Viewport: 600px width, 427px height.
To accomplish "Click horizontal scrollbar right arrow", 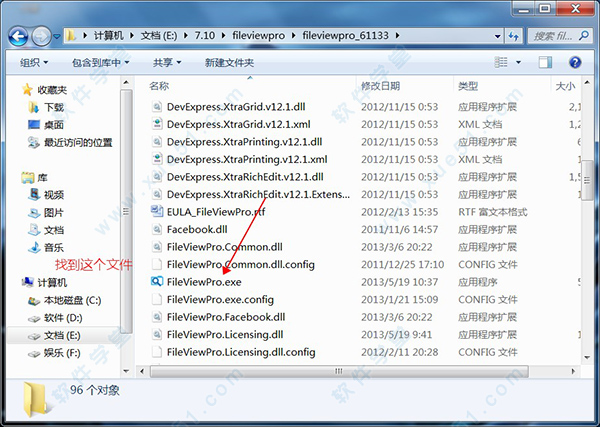I will [x=573, y=371].
